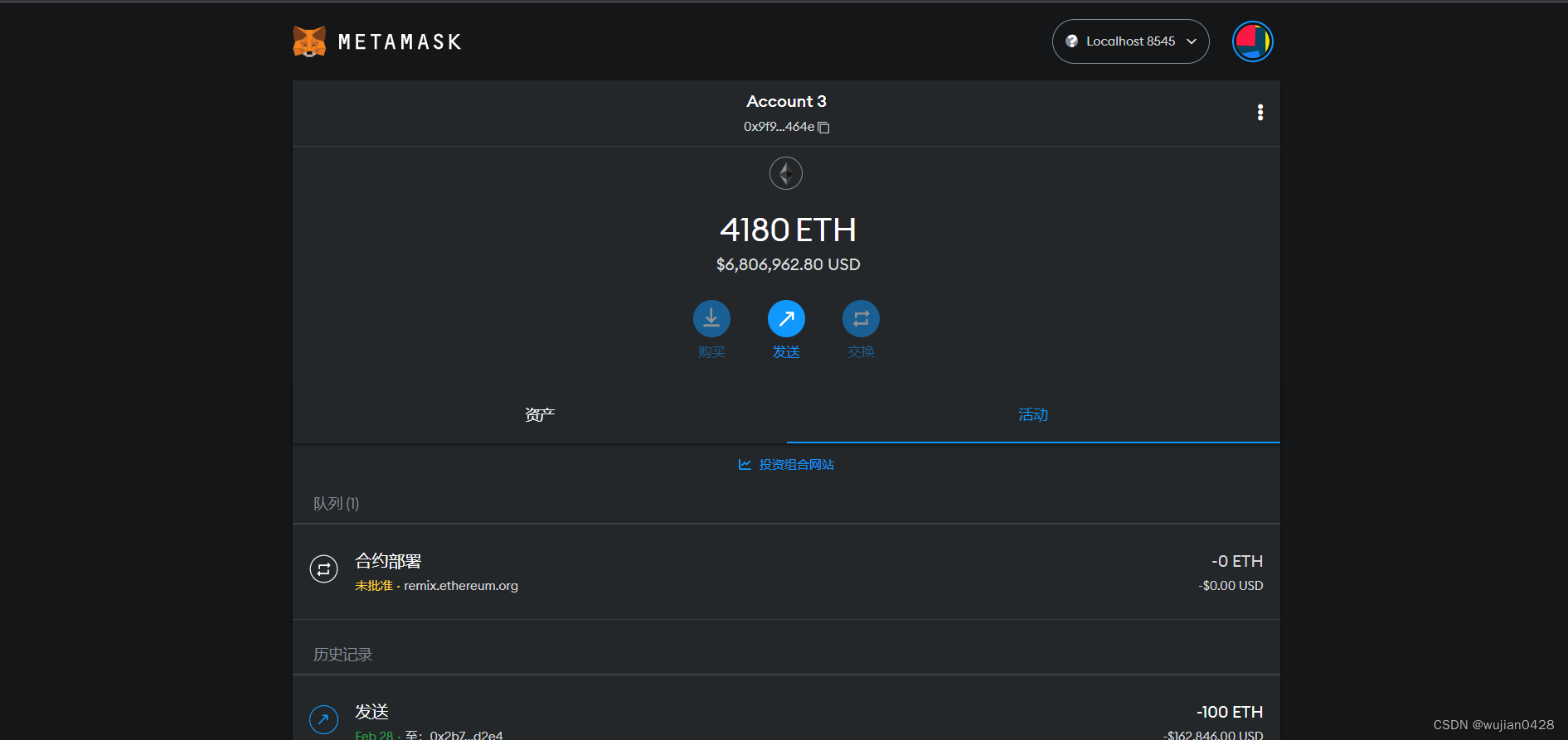
Task: Click the Send (发送) arrow button
Action: [x=786, y=318]
